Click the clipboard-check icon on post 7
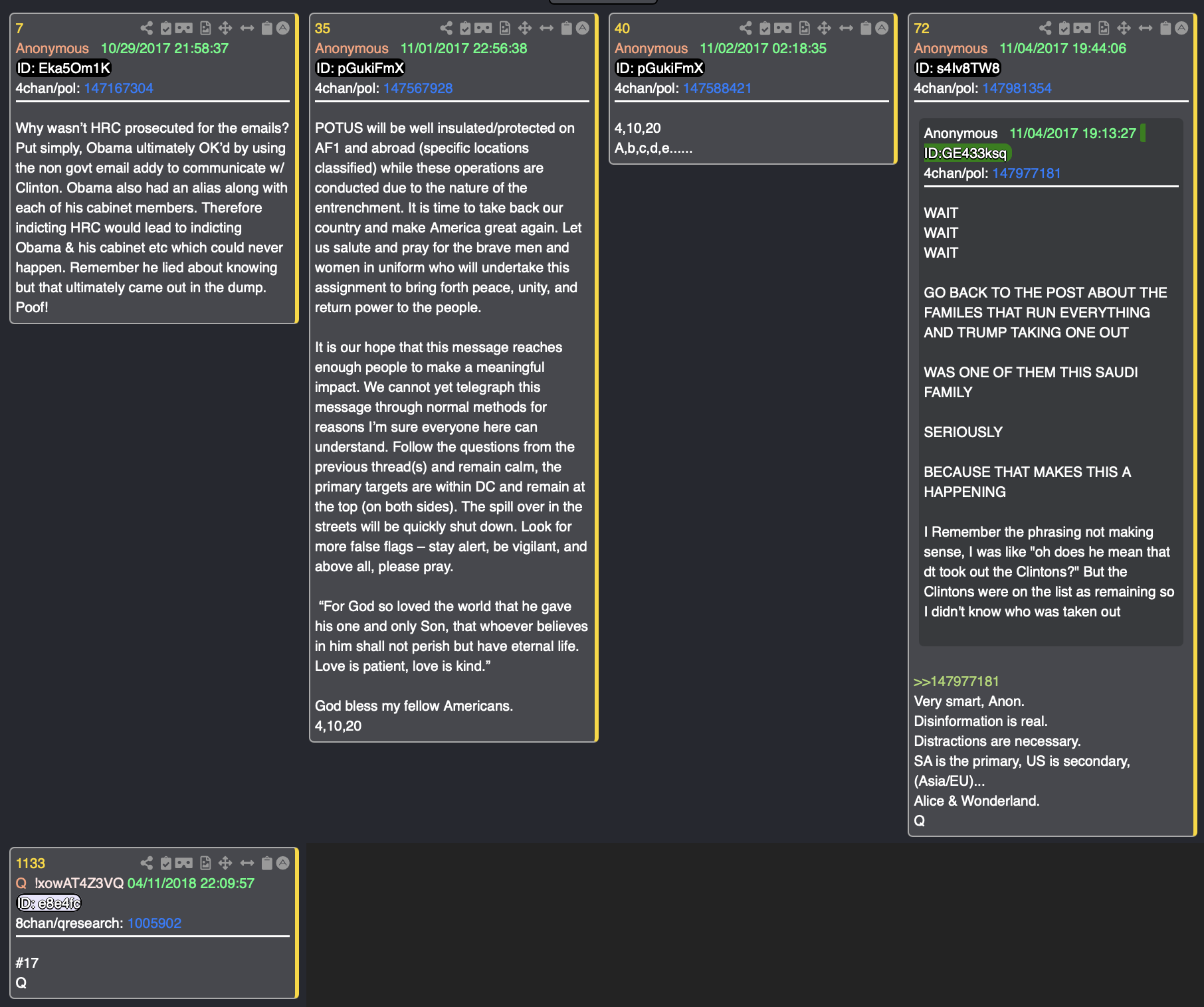The image size is (1204, 1007). coord(166,28)
